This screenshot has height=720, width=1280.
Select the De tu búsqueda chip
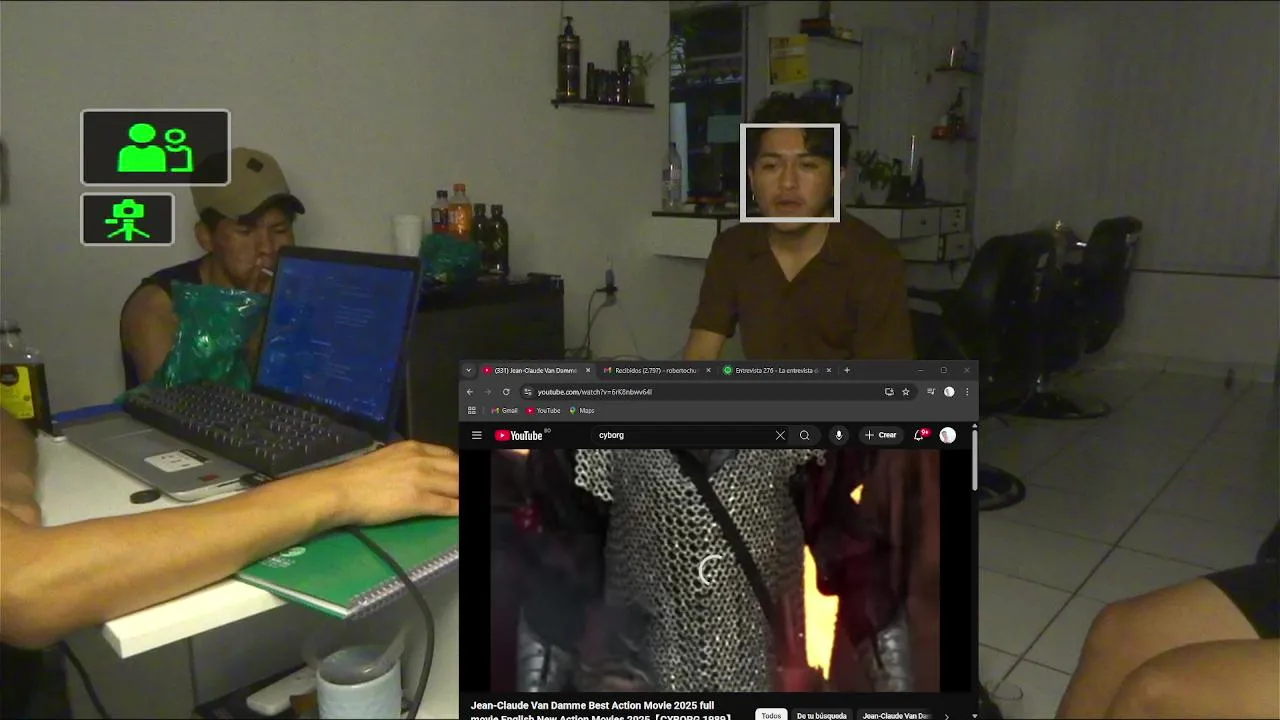pyautogui.click(x=822, y=716)
